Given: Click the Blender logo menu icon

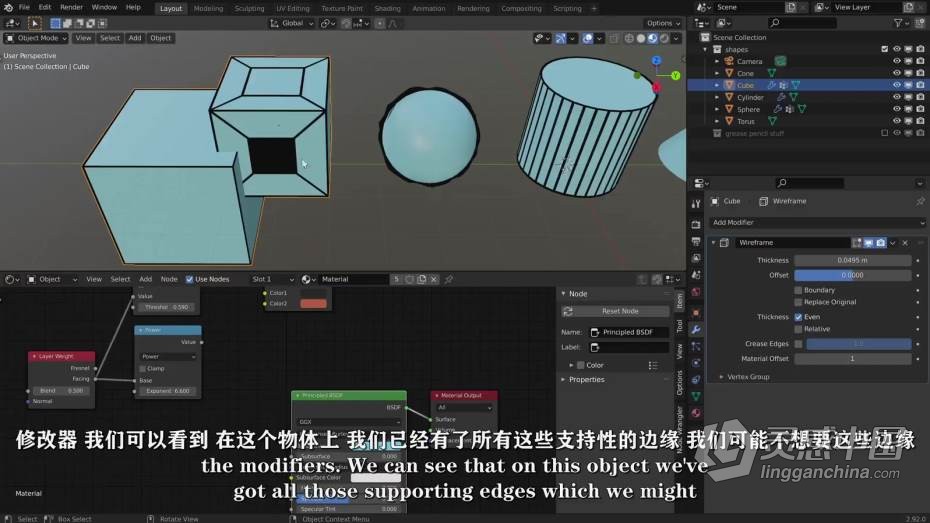Looking at the screenshot, I should click(8, 8).
